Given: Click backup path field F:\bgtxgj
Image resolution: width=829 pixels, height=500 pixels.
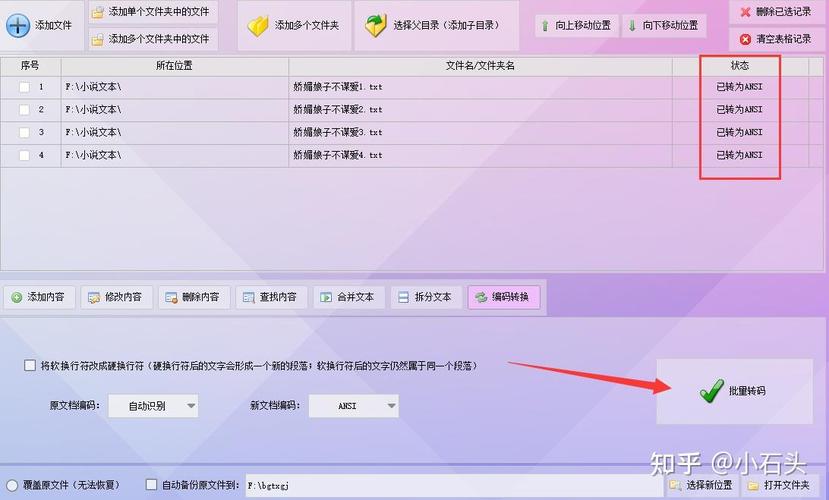Looking at the screenshot, I should 454,485.
